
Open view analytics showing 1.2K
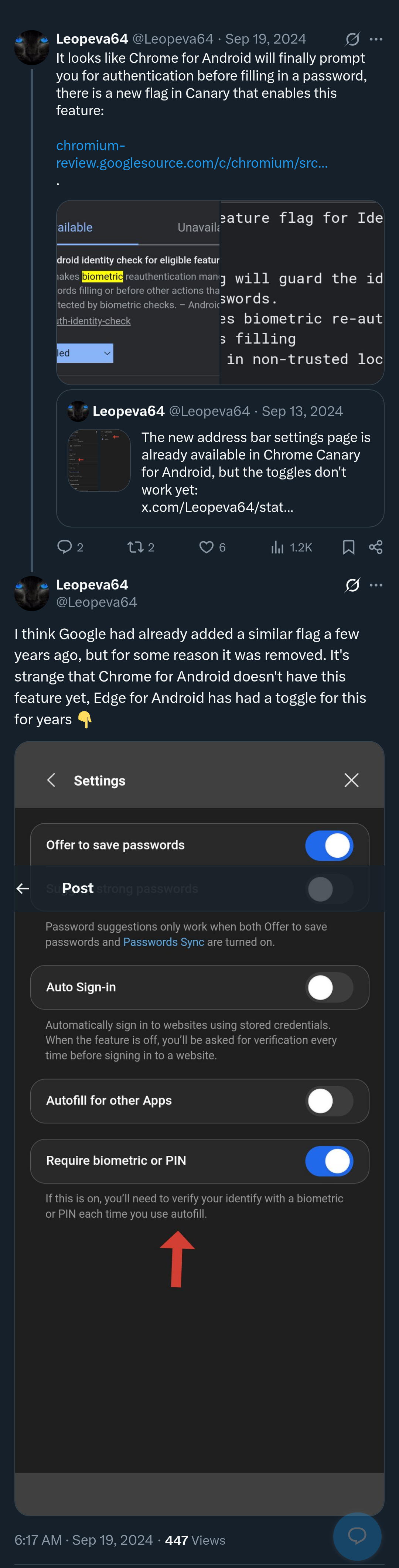point(277,547)
